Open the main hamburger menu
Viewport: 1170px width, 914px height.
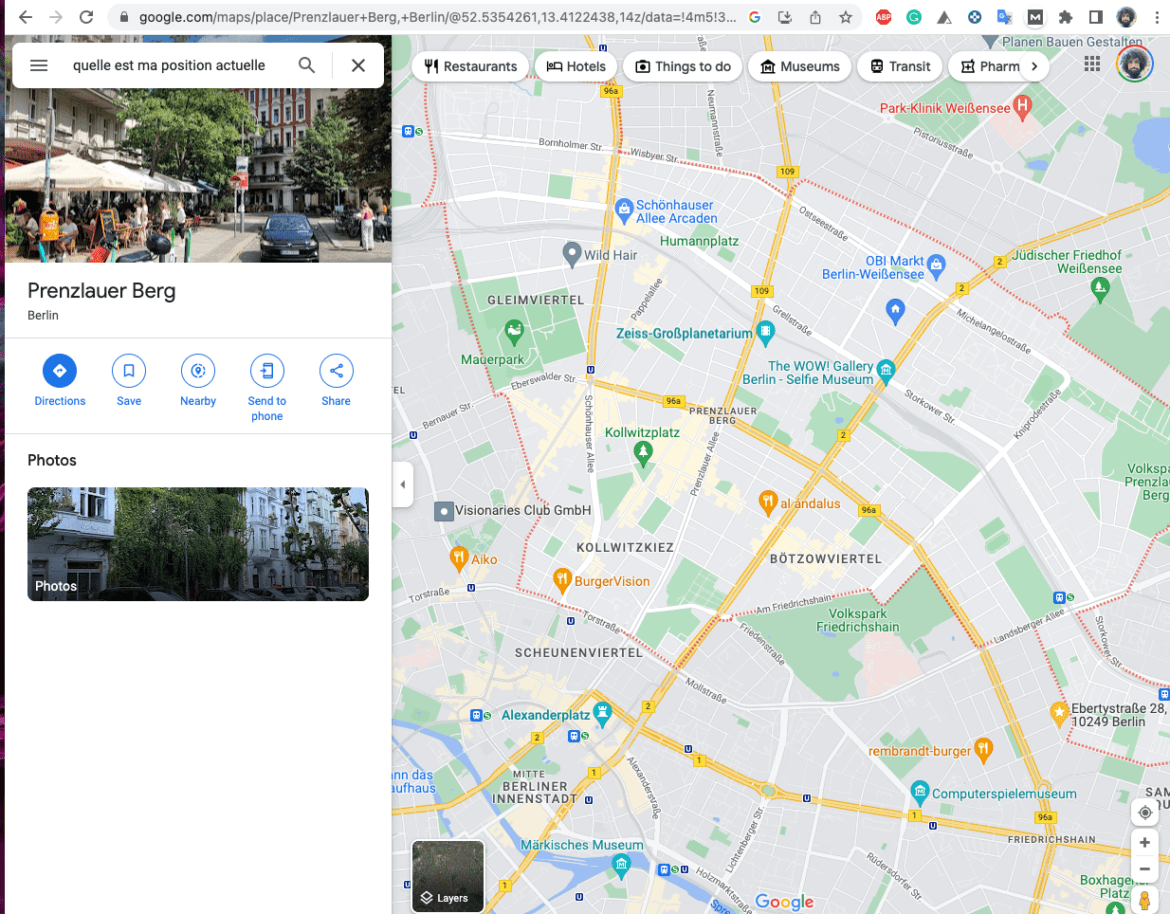click(x=38, y=64)
